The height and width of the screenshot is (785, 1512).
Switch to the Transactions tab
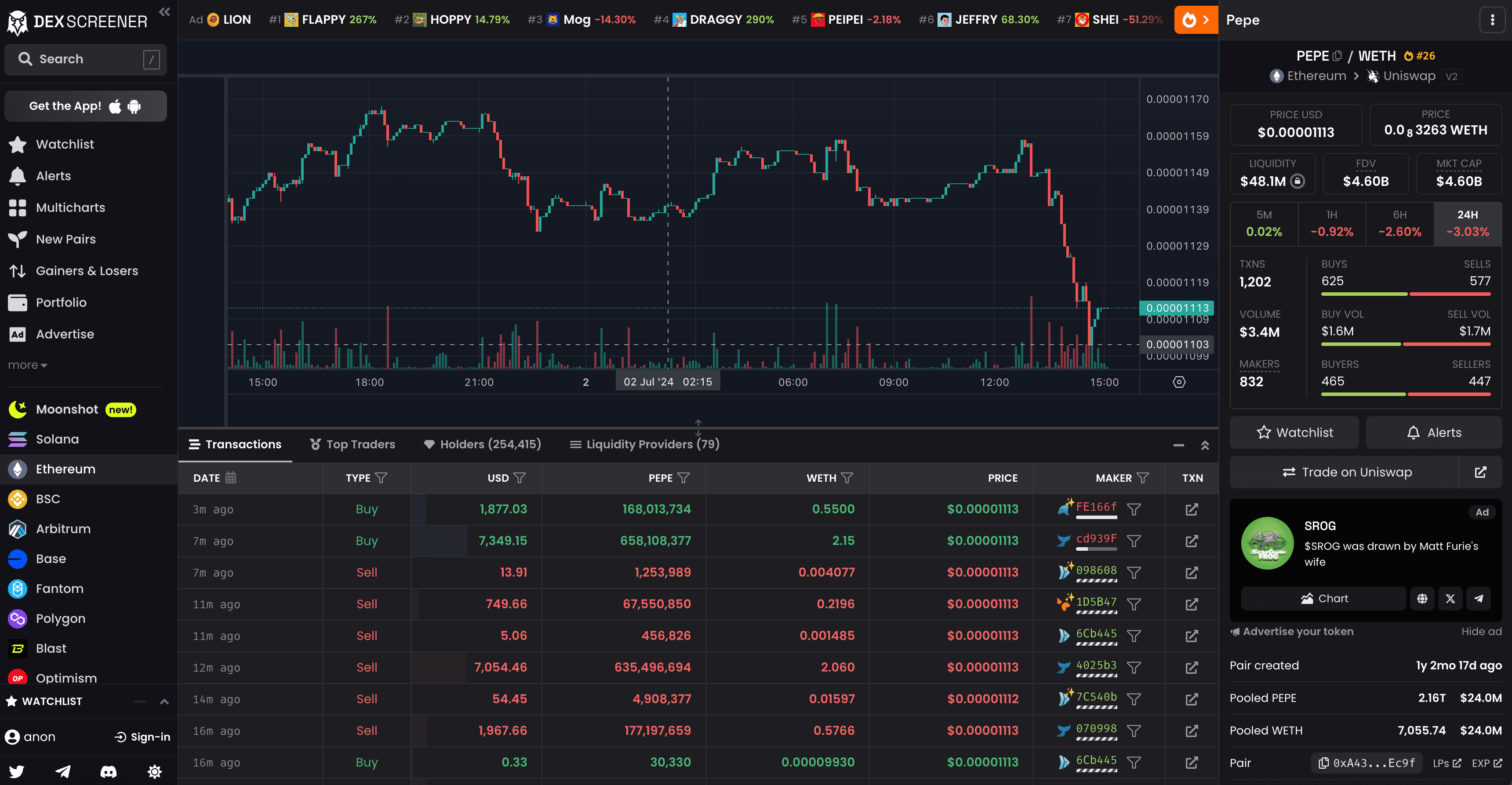pos(235,444)
